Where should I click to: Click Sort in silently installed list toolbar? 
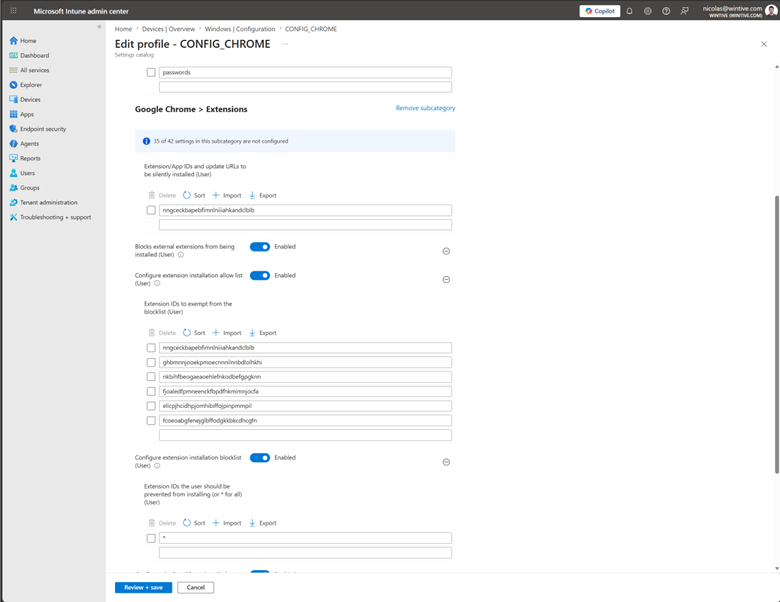194,196
